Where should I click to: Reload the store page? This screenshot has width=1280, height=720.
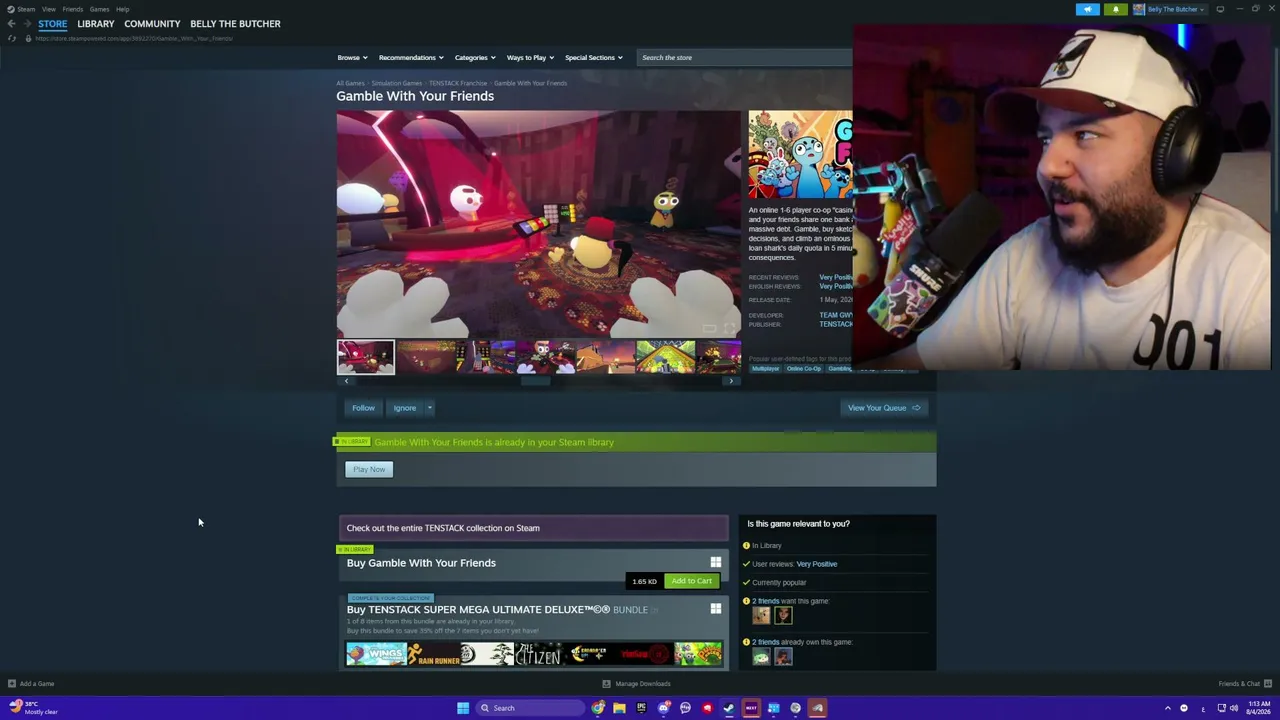(12, 38)
